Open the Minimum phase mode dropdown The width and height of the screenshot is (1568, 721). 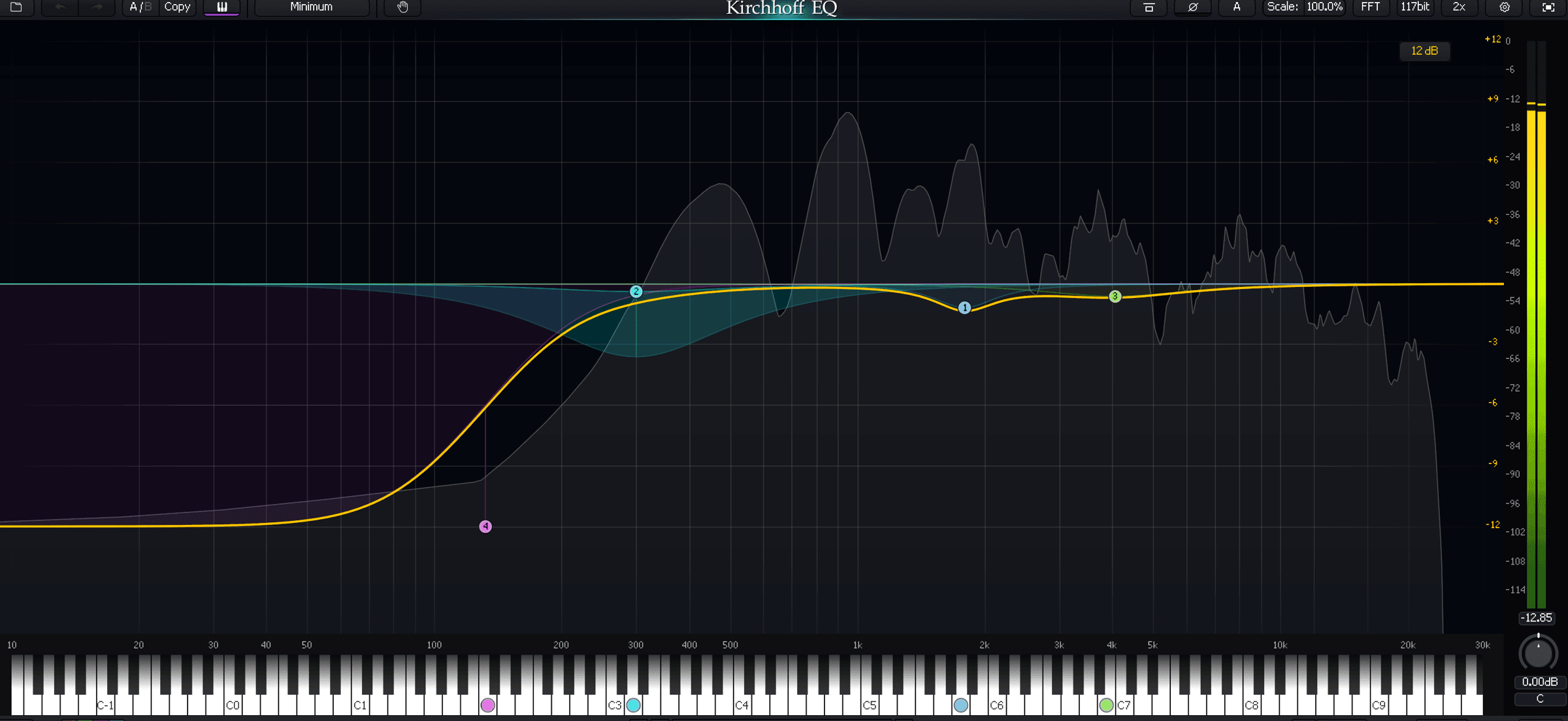tap(312, 7)
